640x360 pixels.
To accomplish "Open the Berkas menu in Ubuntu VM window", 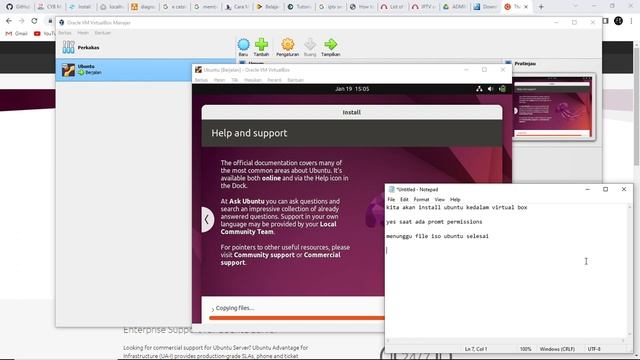I will [201, 80].
